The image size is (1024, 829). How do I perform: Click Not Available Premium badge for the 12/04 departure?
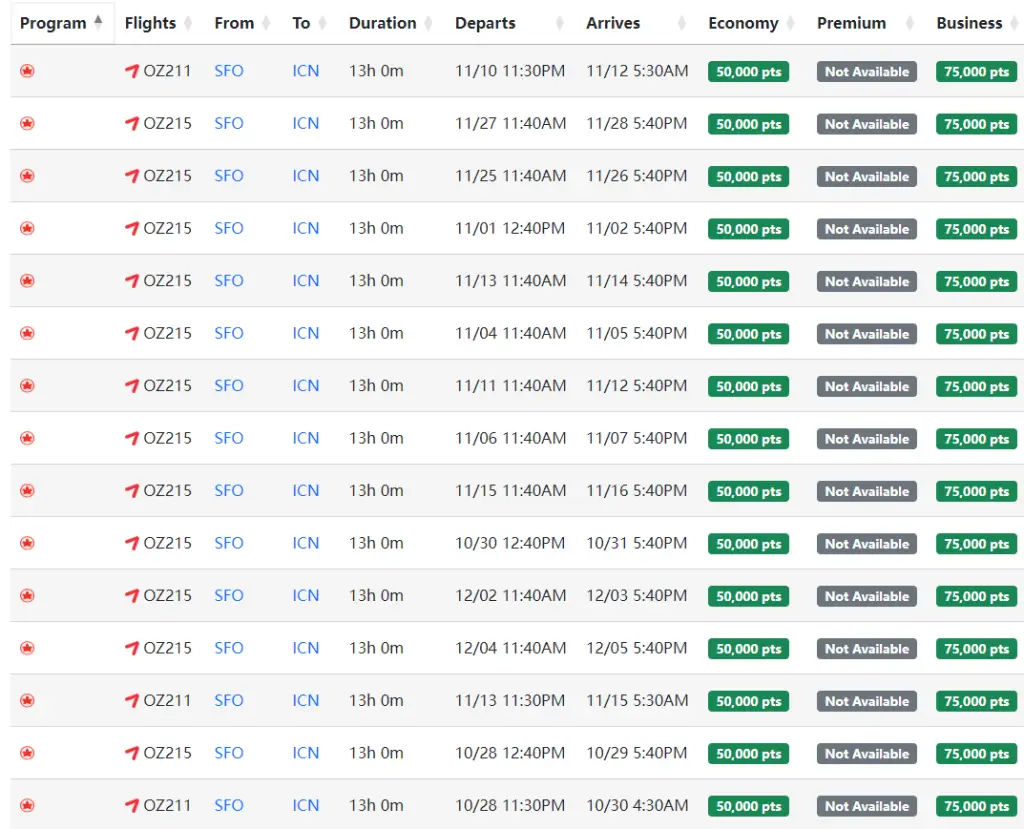pyautogui.click(x=866, y=649)
